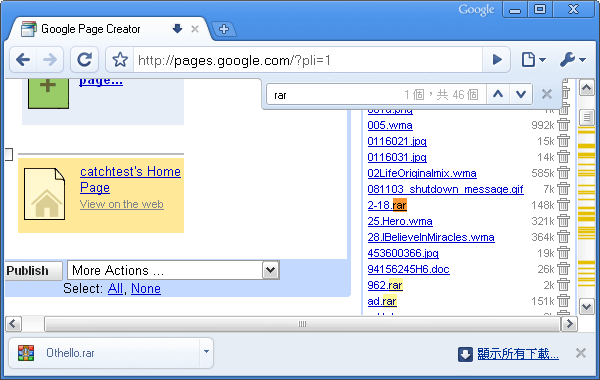Close the downloads bar
The image size is (600, 380).
580,353
